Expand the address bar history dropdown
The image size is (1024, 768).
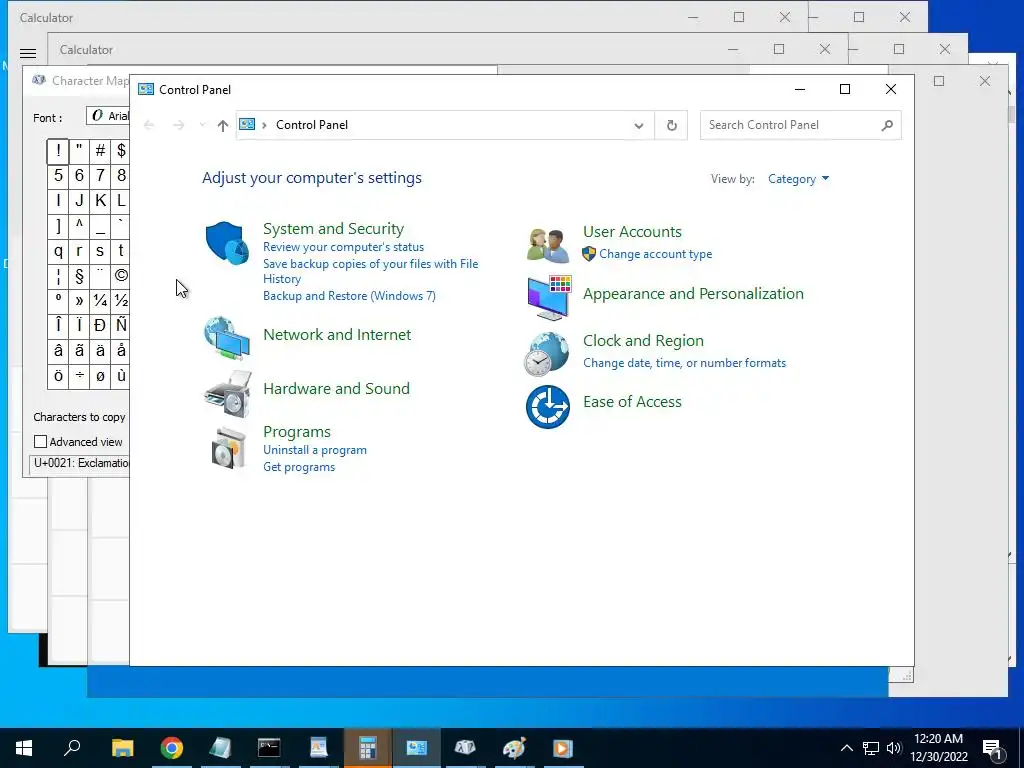click(639, 125)
